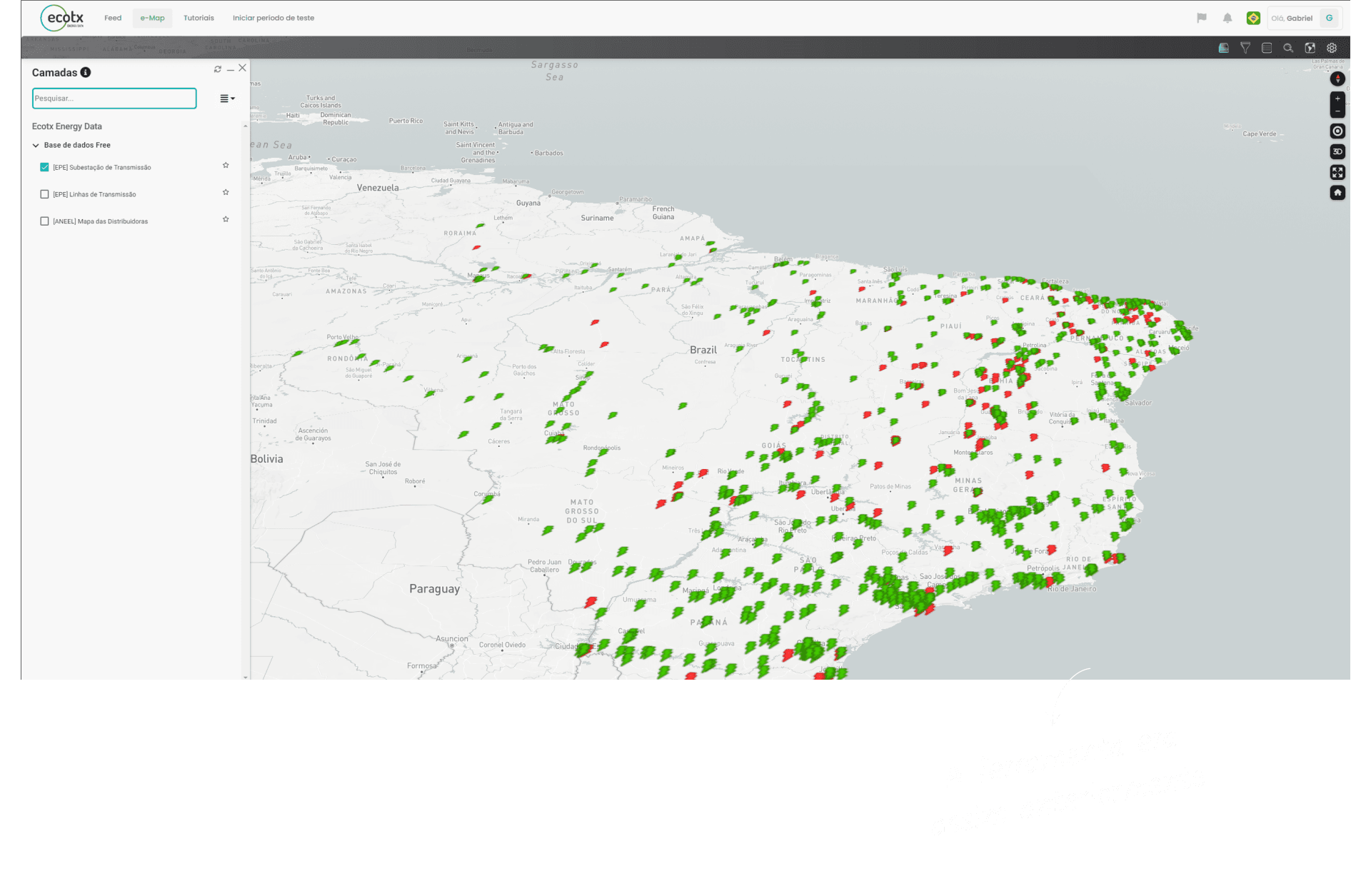Click Iniciar período de teste link
1371x896 pixels.
273,18
